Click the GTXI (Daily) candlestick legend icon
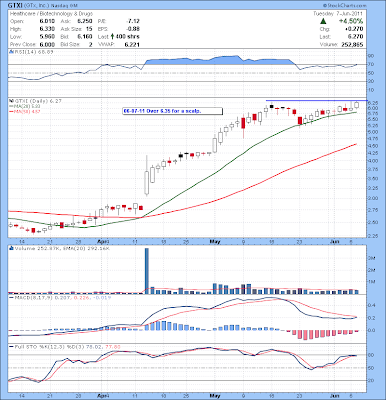 11,100
